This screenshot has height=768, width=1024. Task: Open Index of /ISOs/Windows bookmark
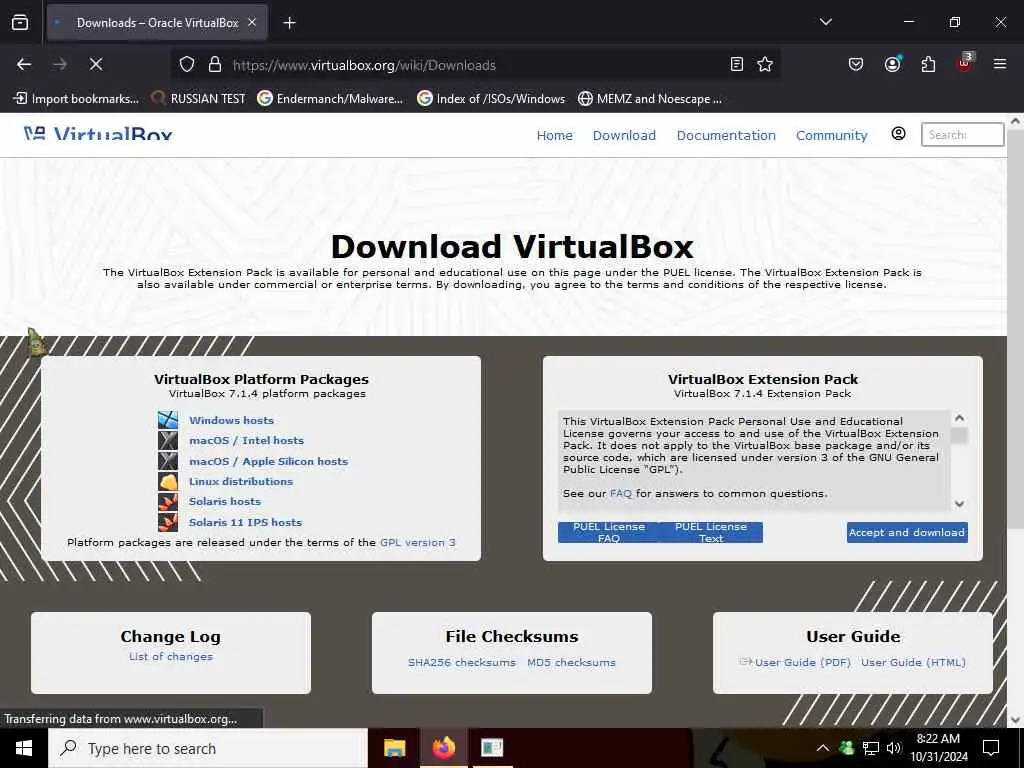click(x=491, y=99)
